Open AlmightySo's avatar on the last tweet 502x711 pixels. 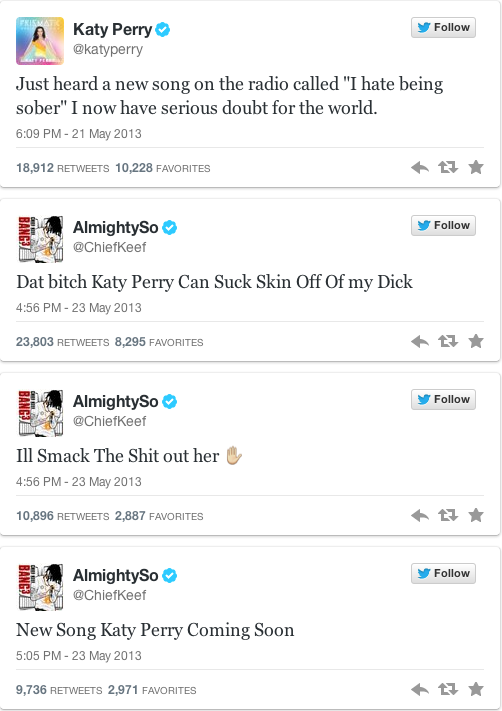40,587
